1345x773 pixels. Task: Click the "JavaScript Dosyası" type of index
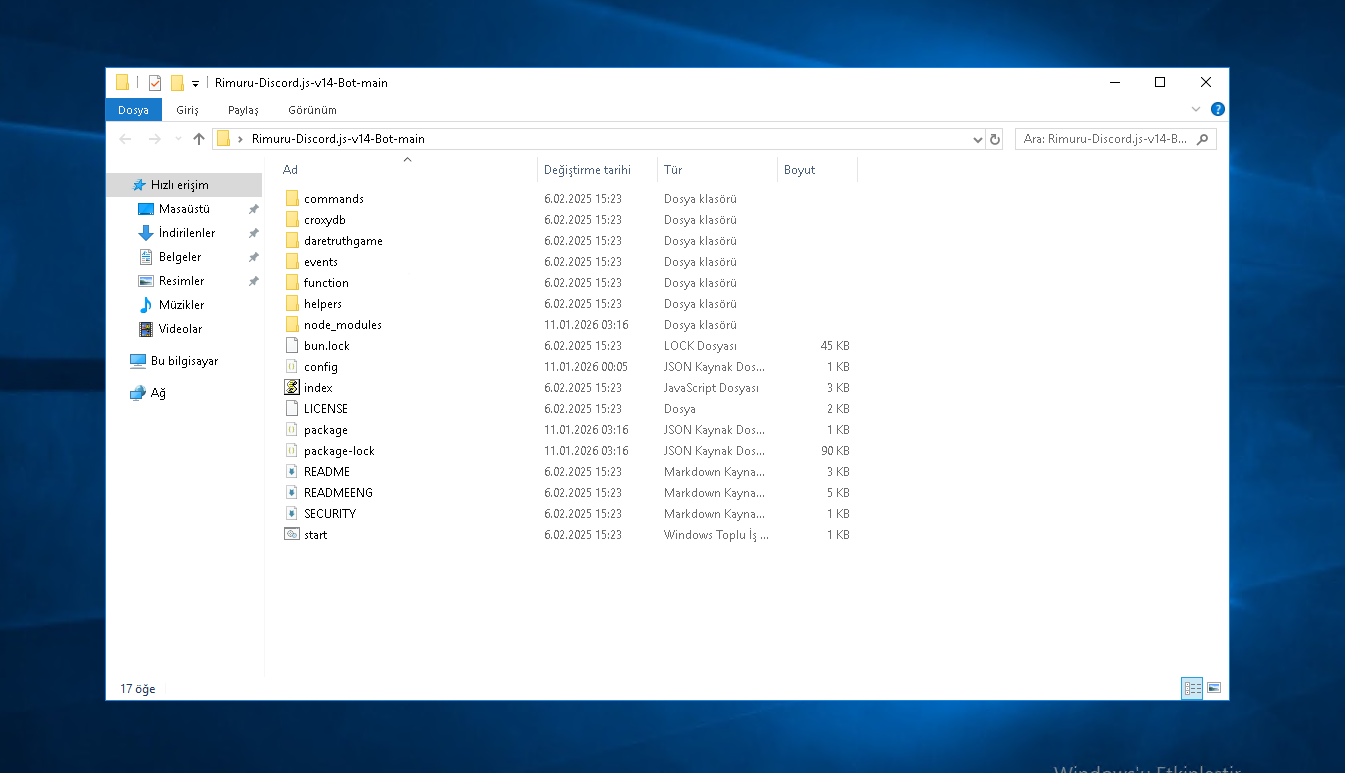711,388
